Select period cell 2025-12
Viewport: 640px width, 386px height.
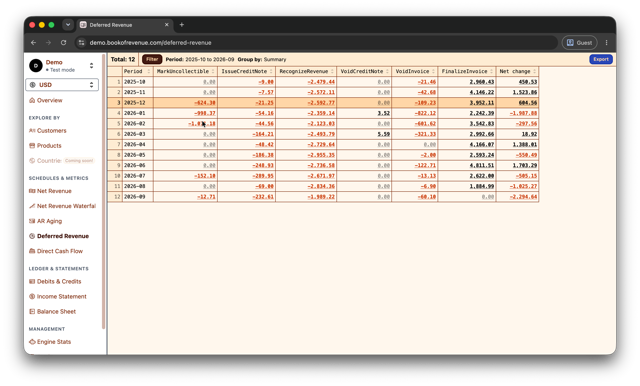tap(138, 103)
